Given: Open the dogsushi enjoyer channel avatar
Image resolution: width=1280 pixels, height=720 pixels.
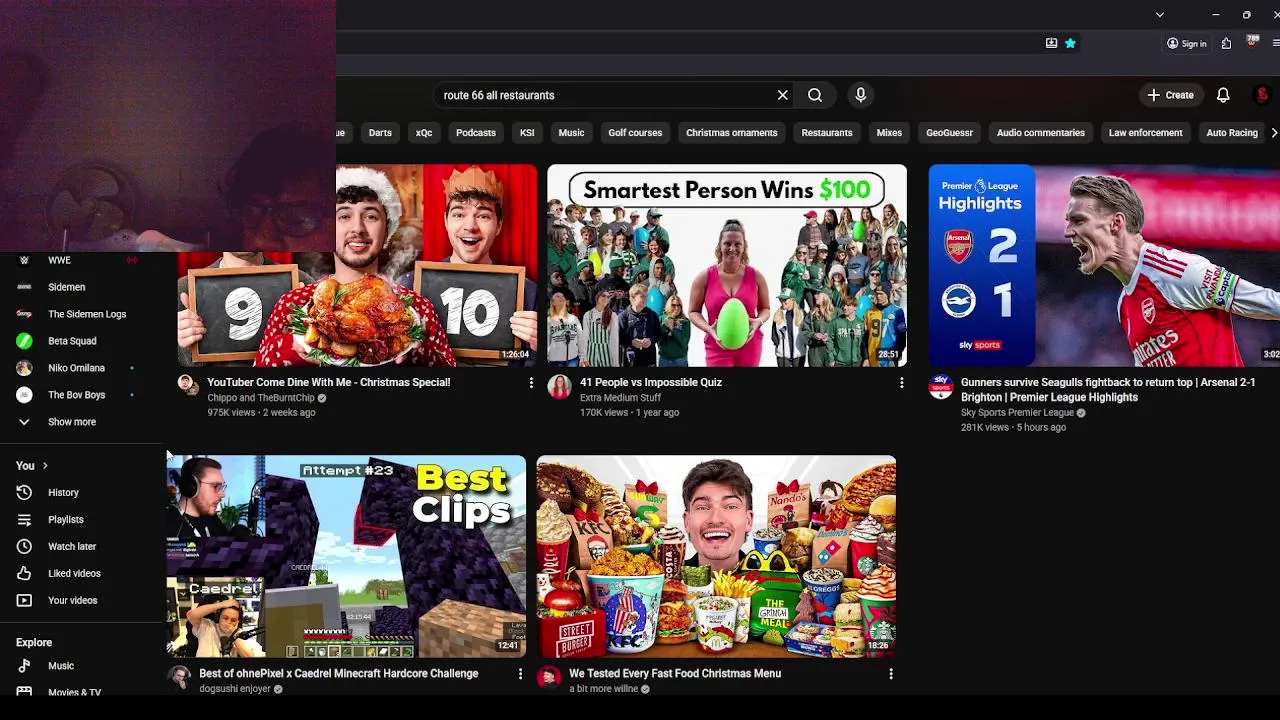Looking at the screenshot, I should tap(179, 677).
